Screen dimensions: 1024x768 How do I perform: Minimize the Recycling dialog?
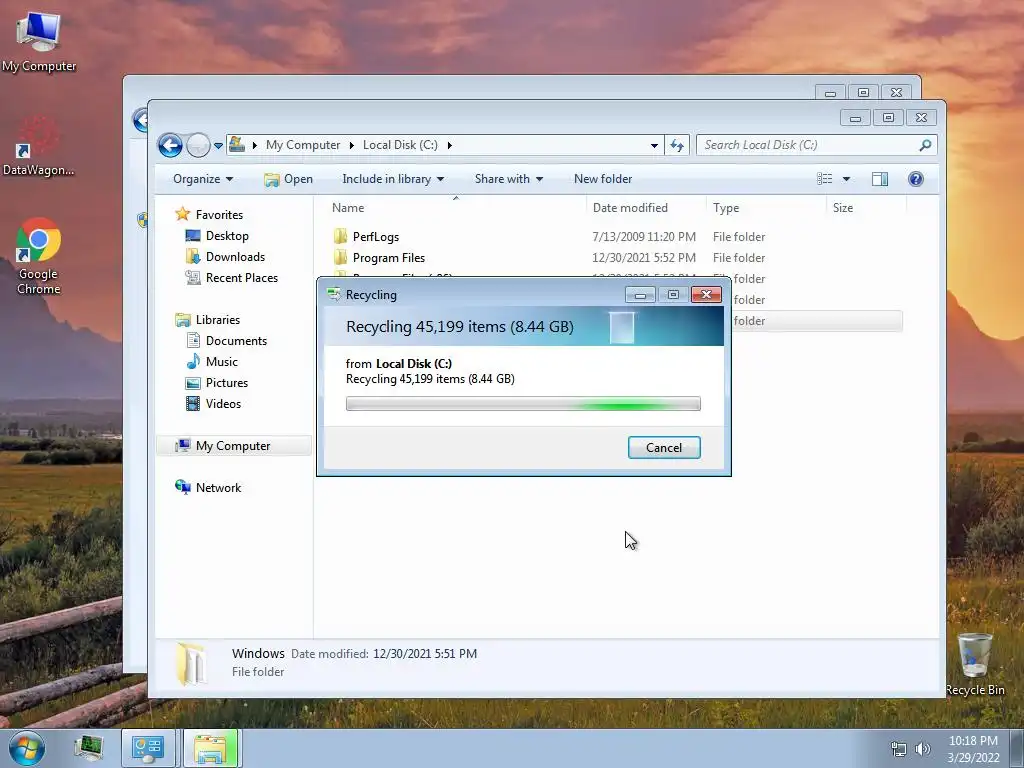[640, 295]
